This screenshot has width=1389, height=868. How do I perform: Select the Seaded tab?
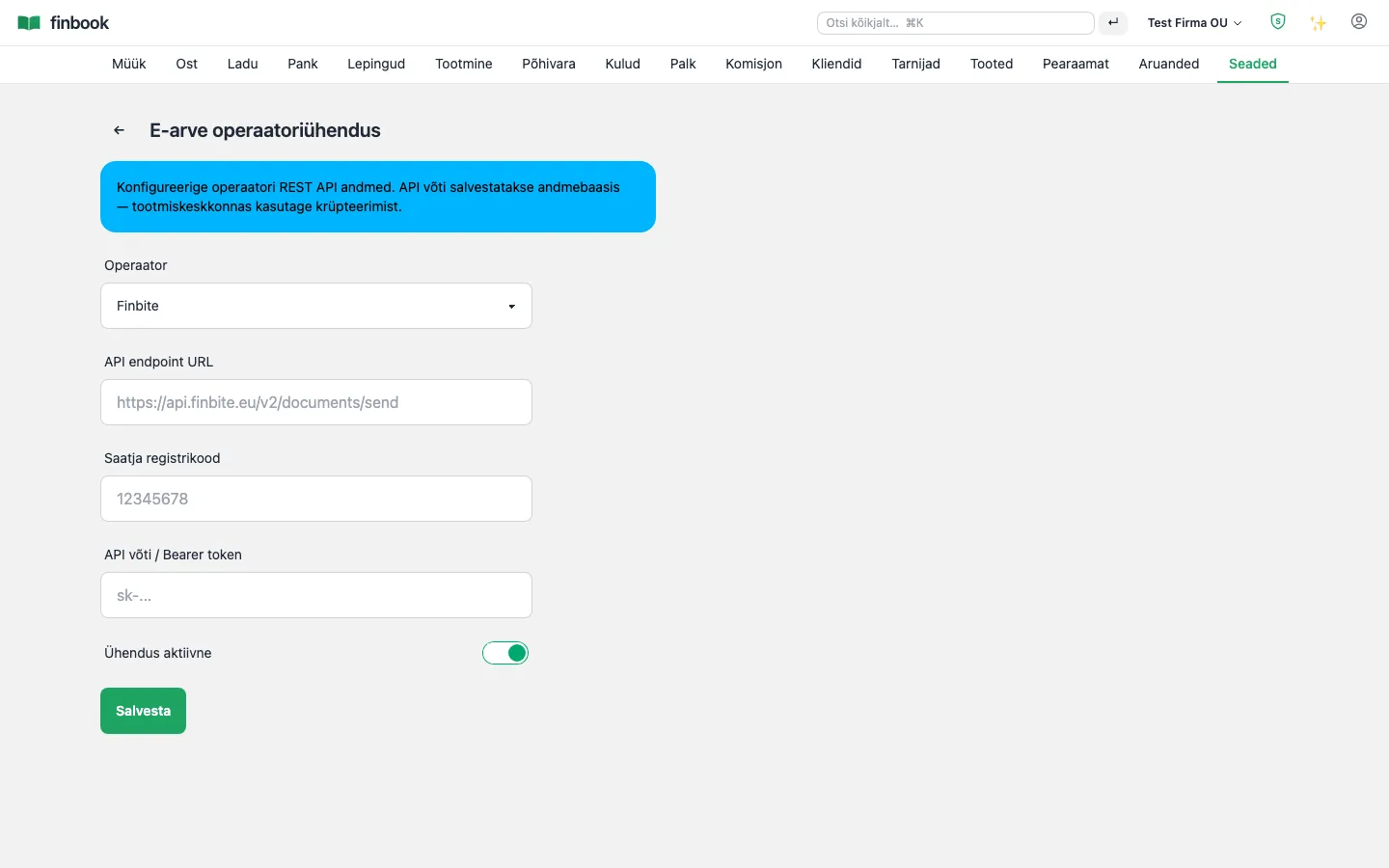(x=1253, y=64)
